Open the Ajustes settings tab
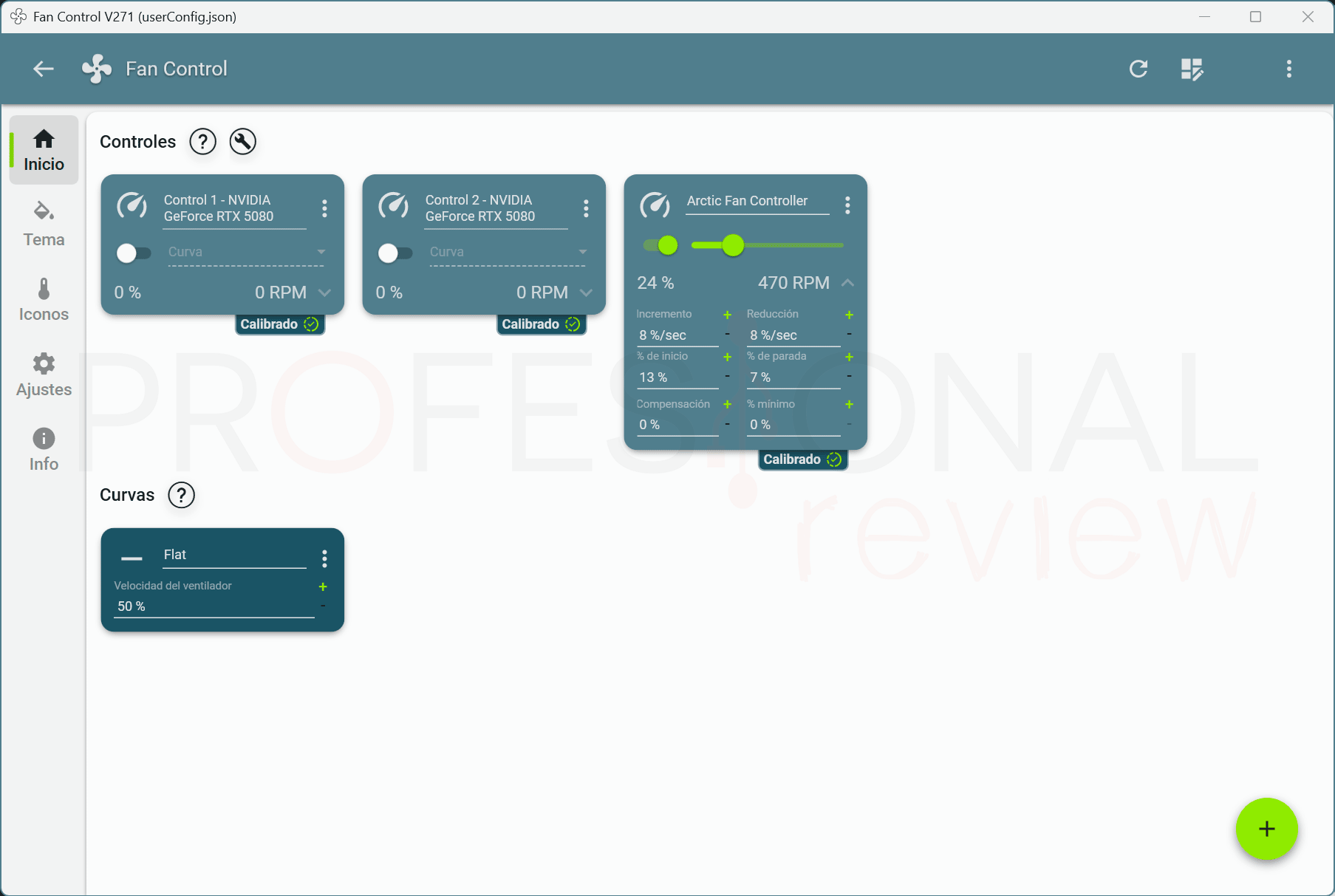1335x896 pixels. click(44, 375)
